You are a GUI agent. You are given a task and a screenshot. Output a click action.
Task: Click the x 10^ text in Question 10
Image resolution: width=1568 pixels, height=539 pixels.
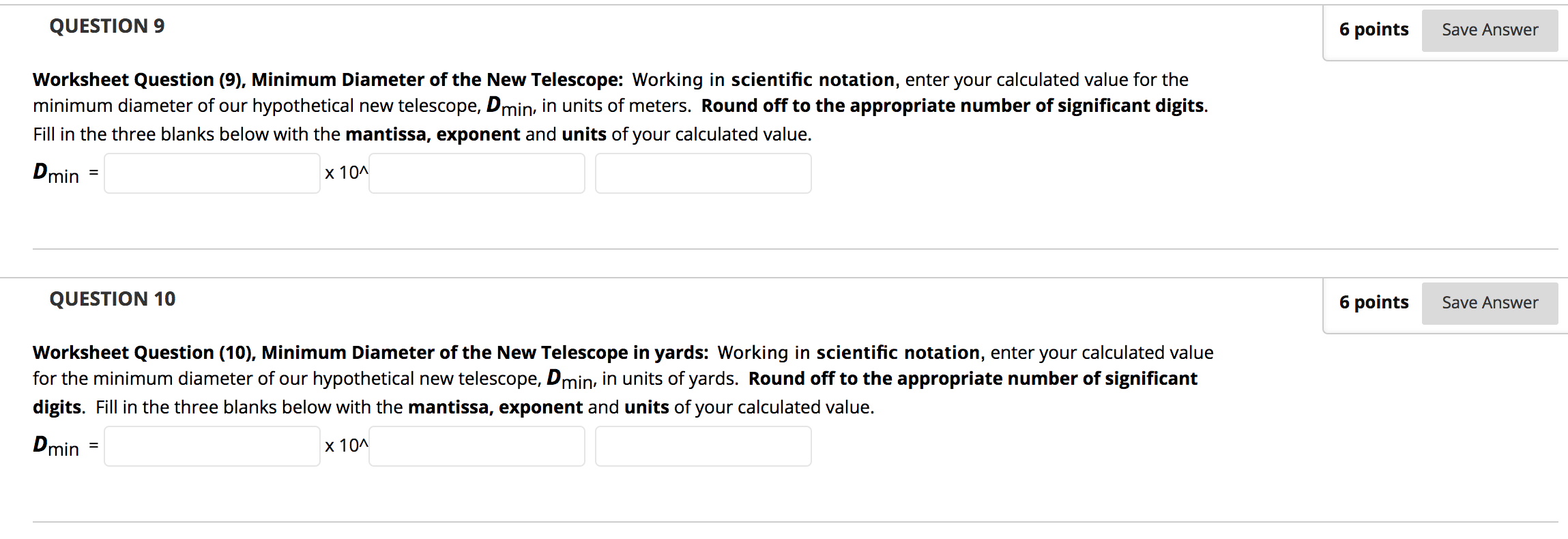347,446
